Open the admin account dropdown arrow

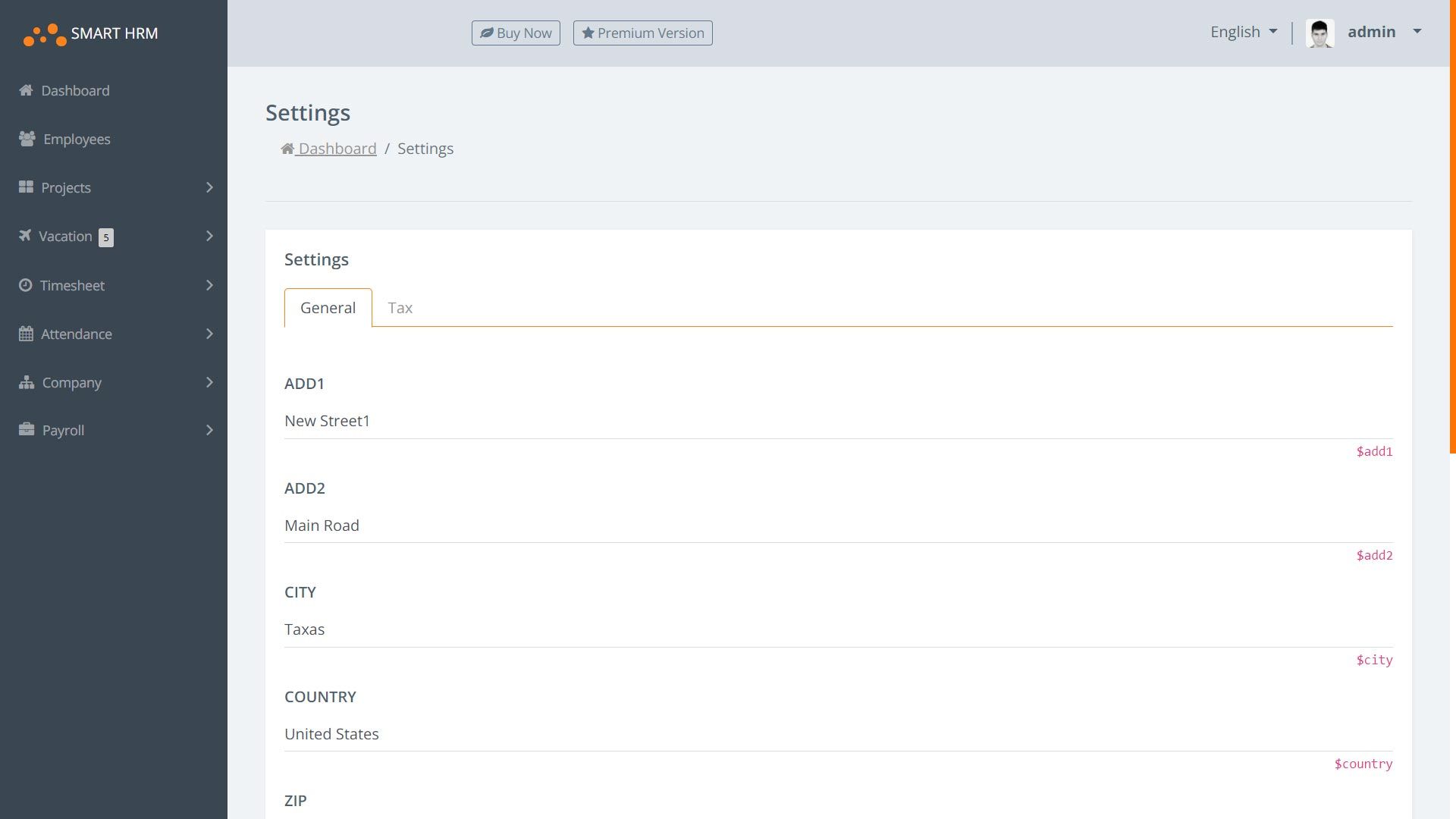1417,32
